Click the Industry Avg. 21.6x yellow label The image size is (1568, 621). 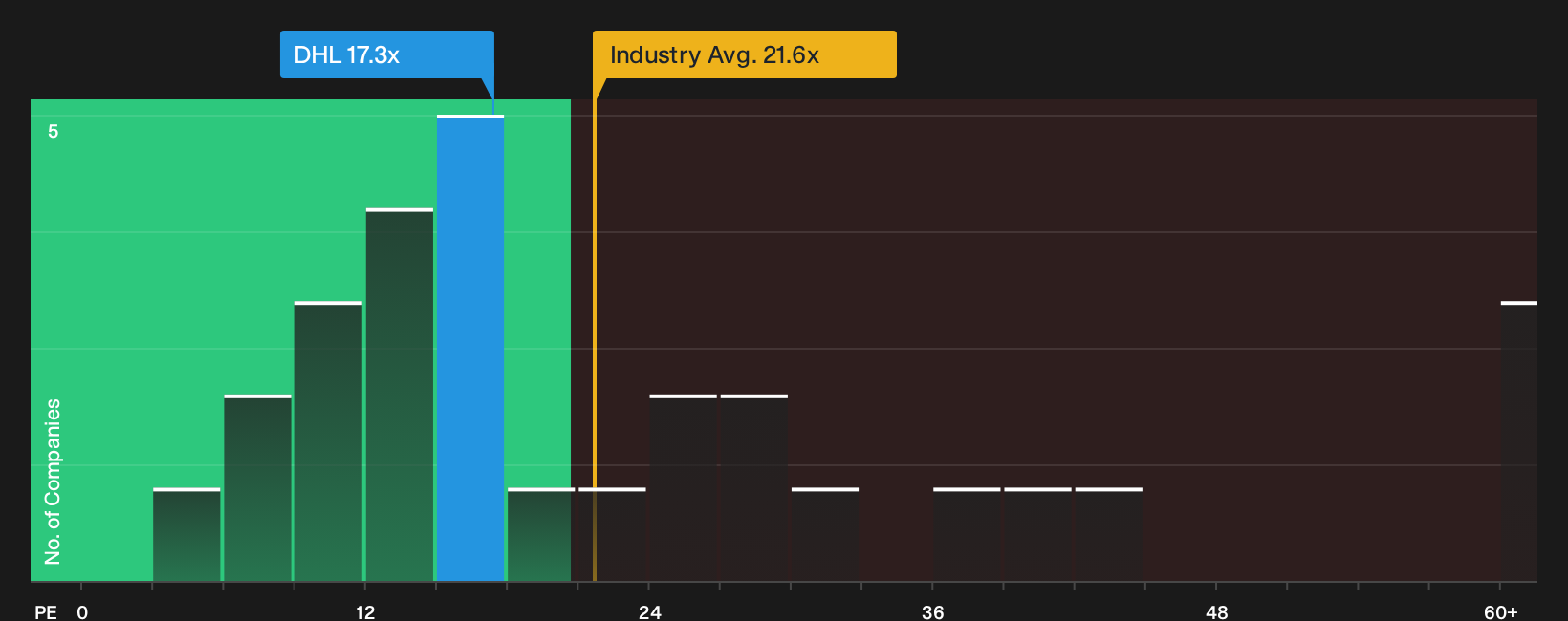coord(744,54)
